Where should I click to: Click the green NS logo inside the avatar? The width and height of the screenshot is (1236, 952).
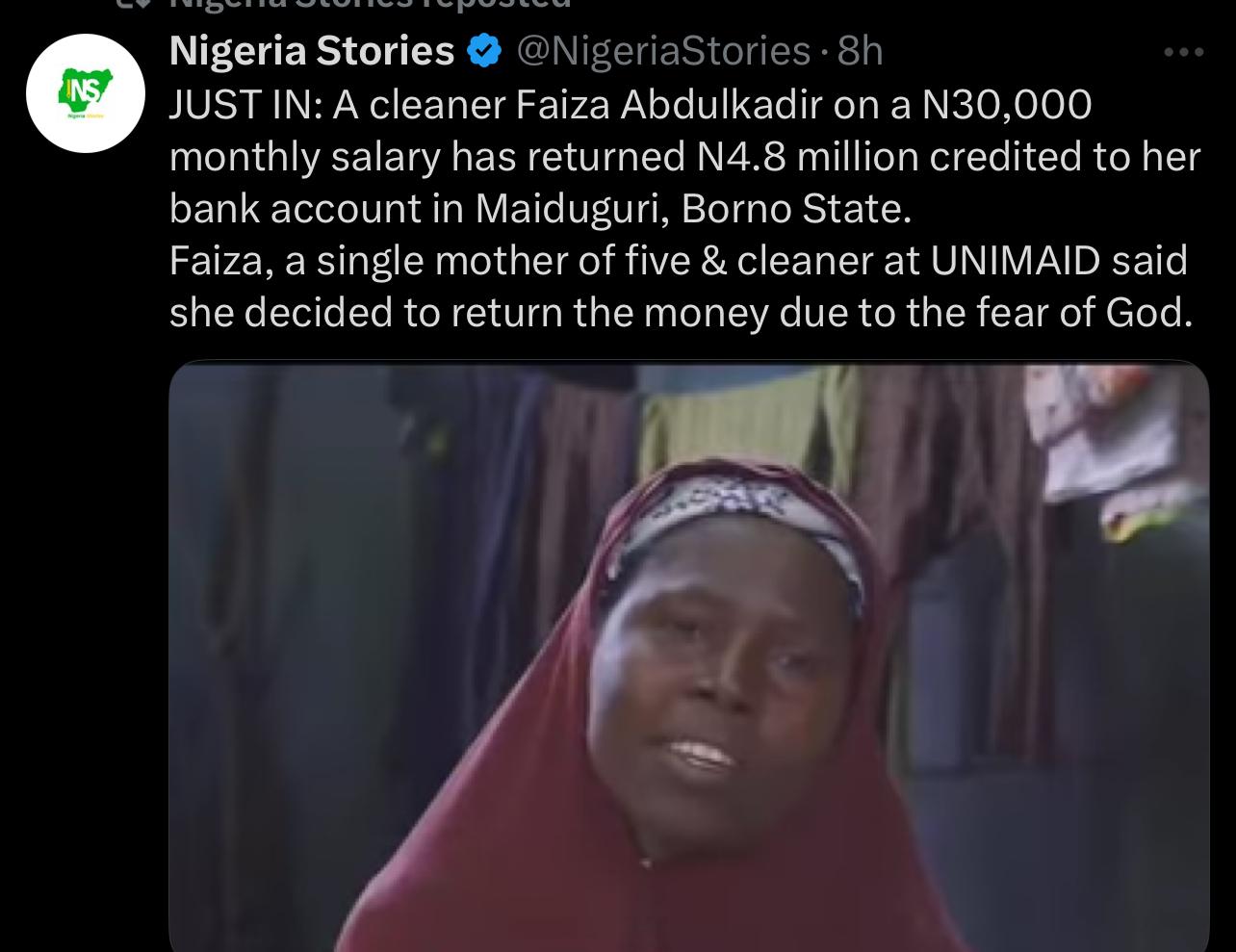pyautogui.click(x=86, y=91)
